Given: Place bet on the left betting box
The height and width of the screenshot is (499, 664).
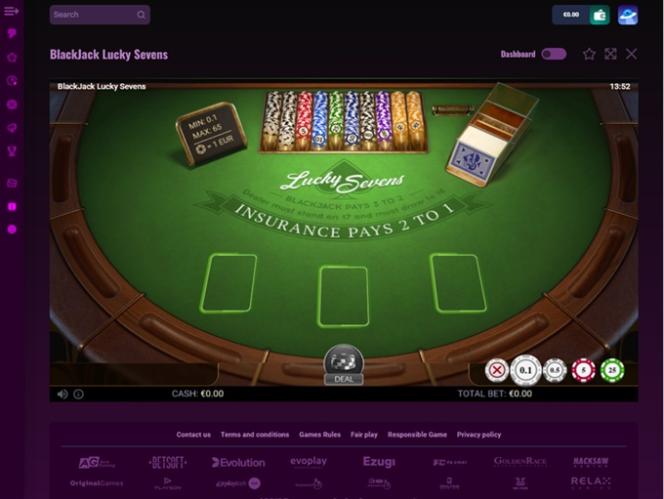Looking at the screenshot, I should (x=229, y=283).
